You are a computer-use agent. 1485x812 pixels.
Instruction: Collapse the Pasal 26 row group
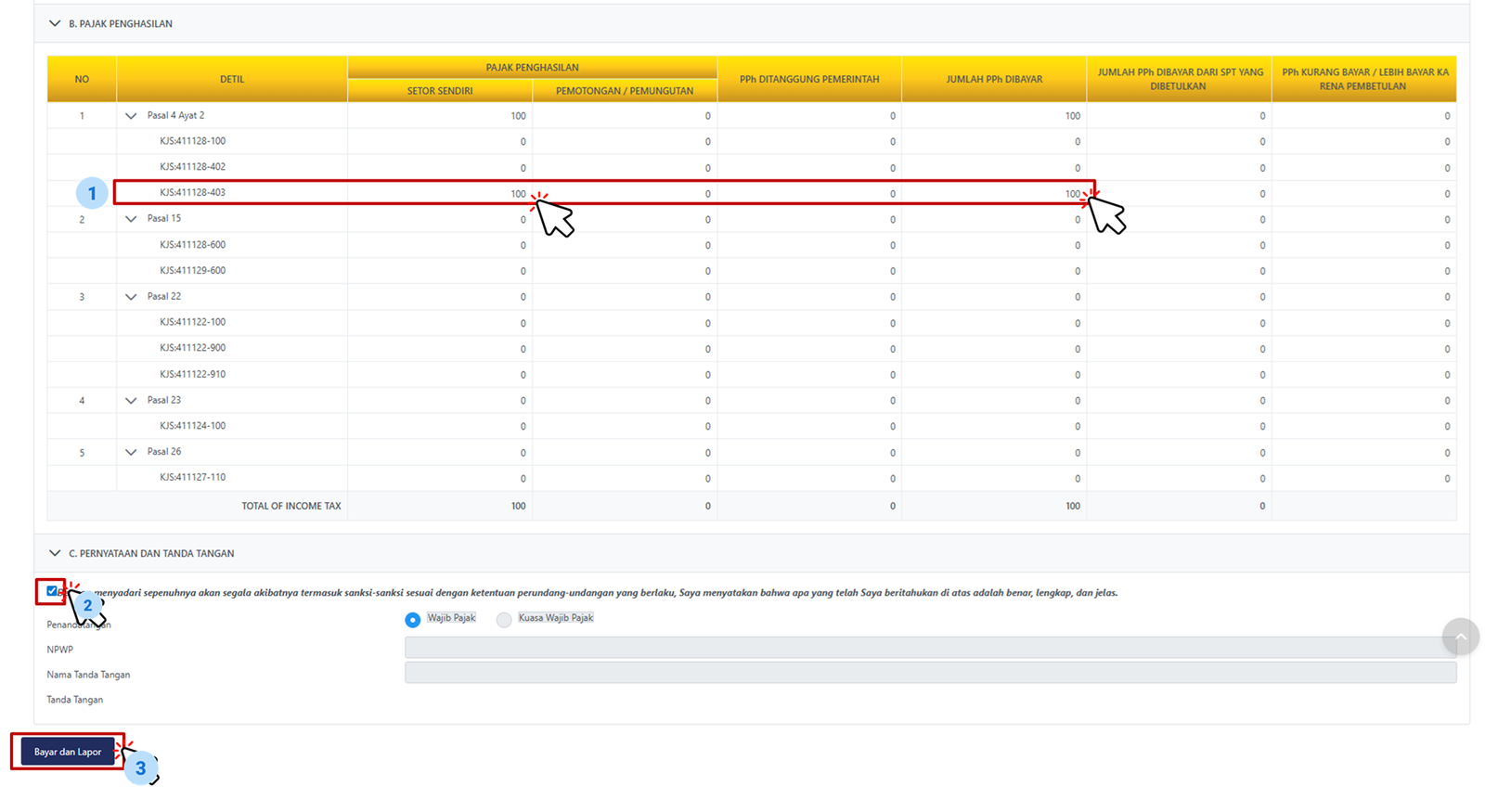coord(131,452)
